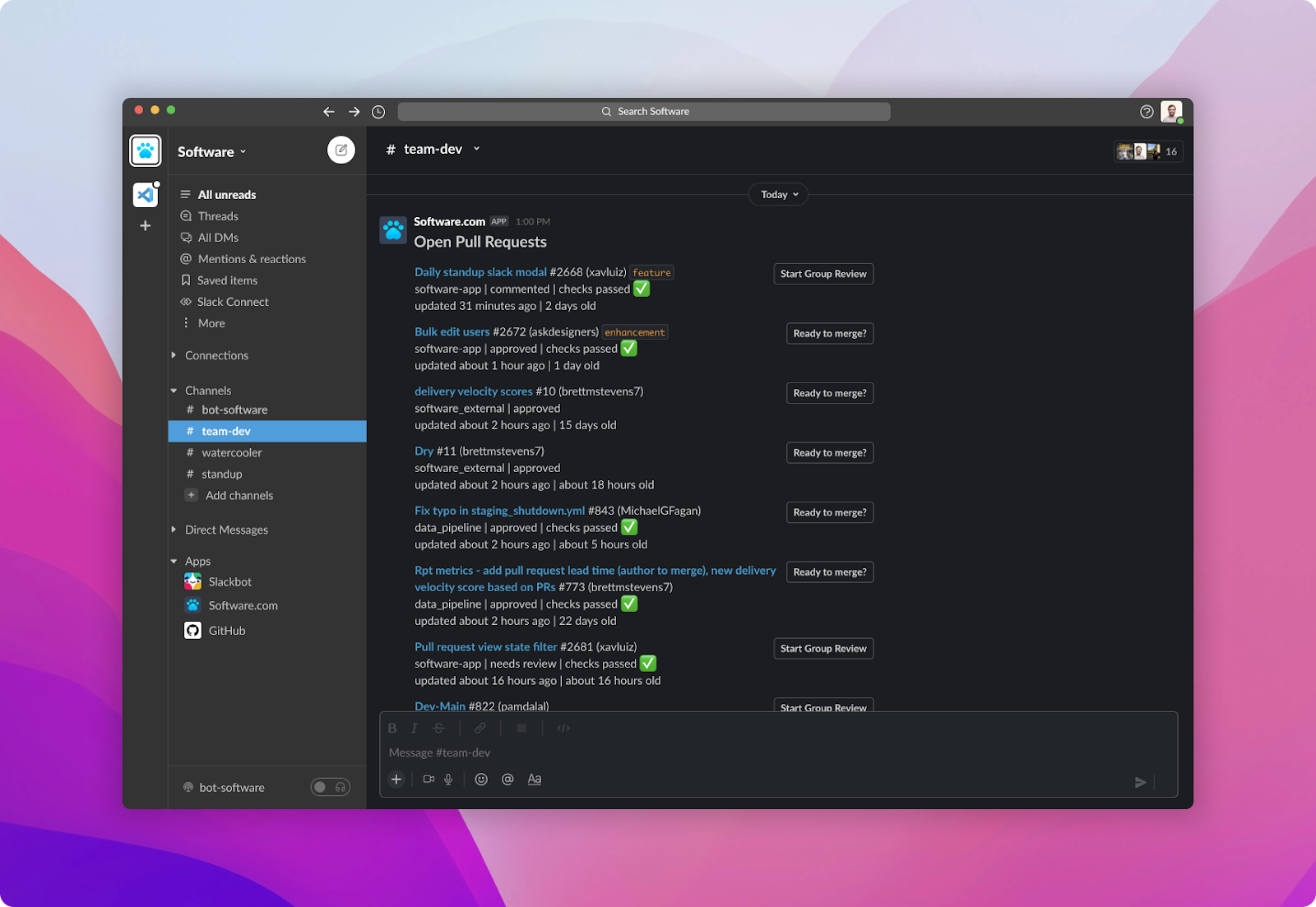Insert a list in message composer
Viewport: 1316px width, 907px height.
521,728
